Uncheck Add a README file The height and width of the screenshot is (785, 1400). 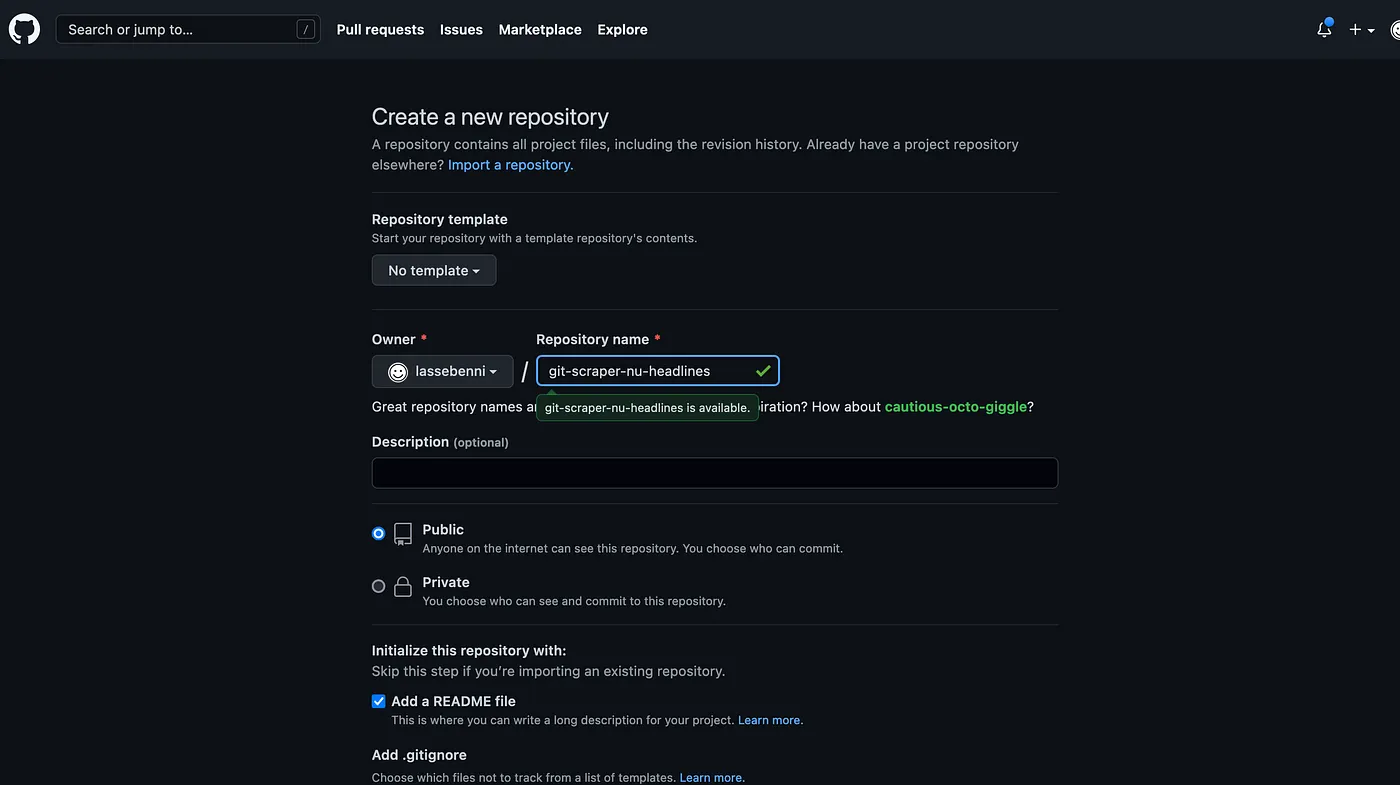378,701
